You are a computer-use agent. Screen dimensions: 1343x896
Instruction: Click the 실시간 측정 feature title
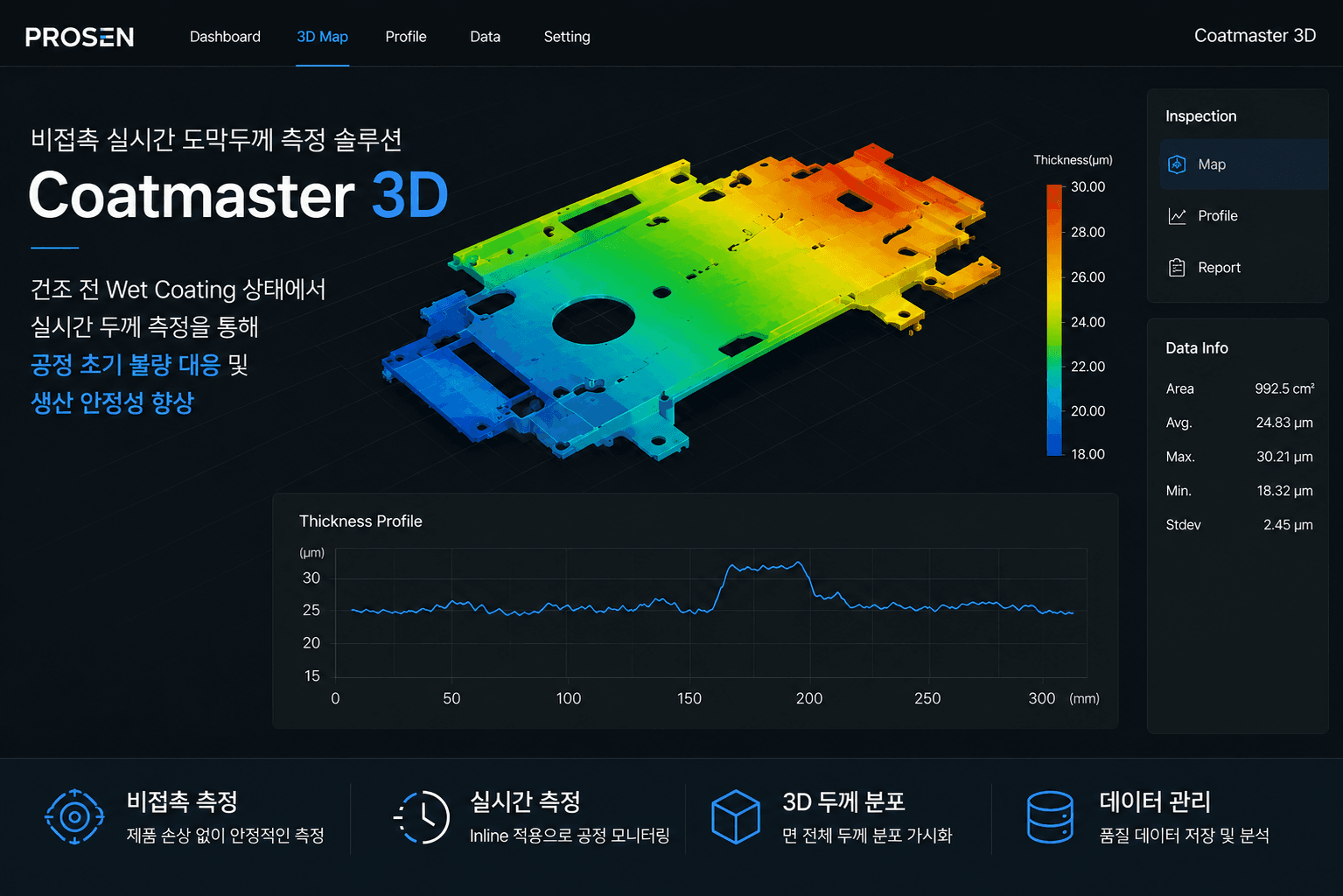pos(525,801)
